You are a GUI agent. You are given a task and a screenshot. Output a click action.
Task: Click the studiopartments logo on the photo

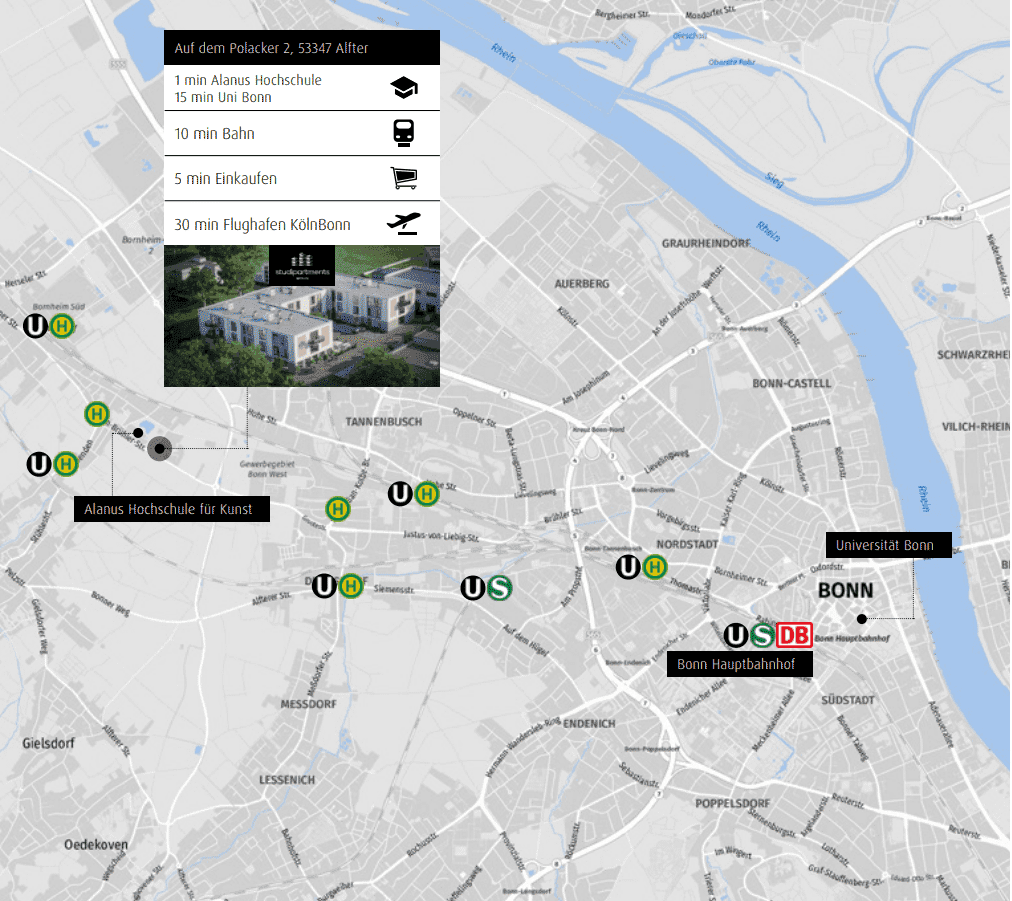click(x=301, y=265)
